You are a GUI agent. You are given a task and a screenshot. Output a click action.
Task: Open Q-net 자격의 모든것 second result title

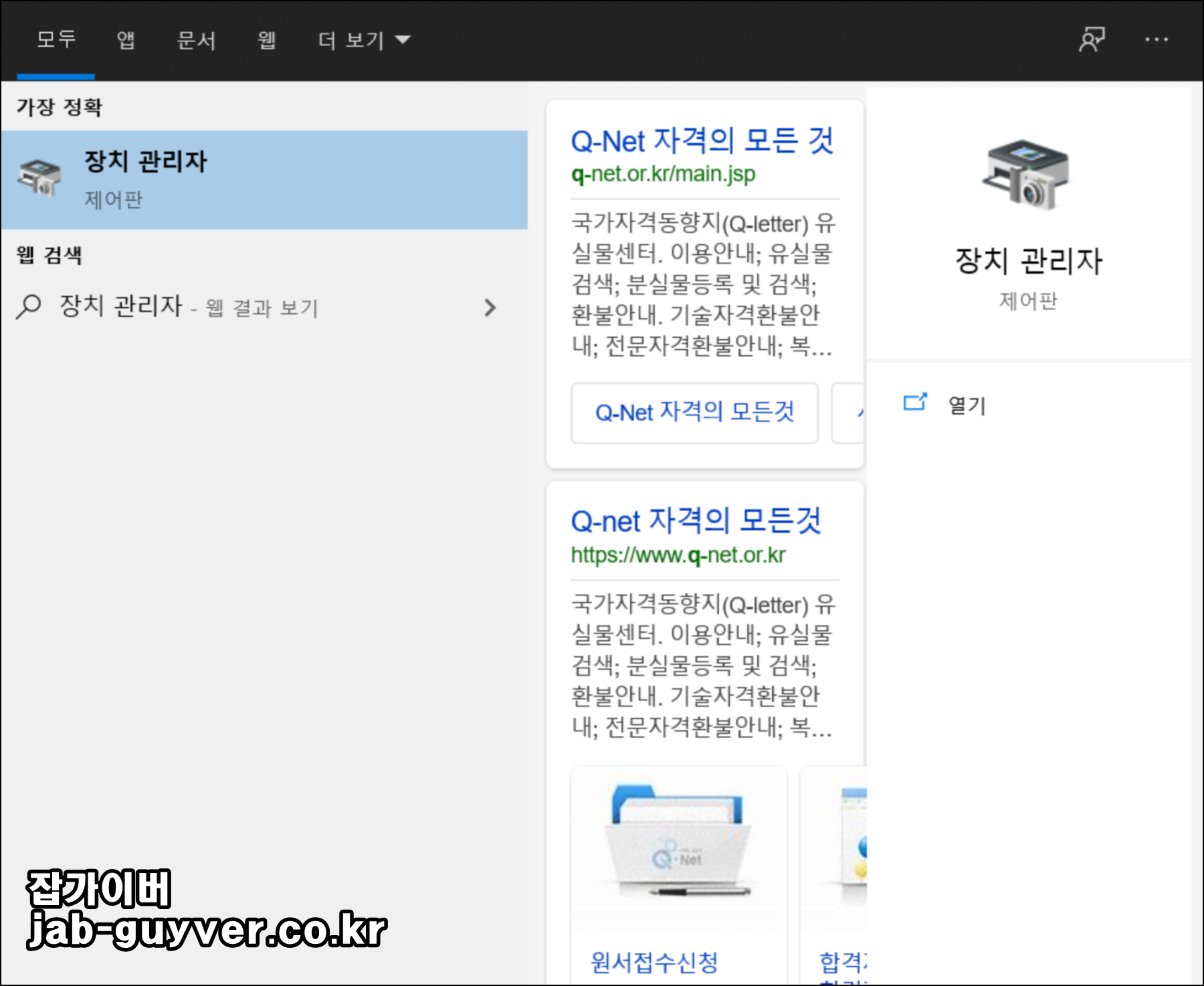point(696,521)
